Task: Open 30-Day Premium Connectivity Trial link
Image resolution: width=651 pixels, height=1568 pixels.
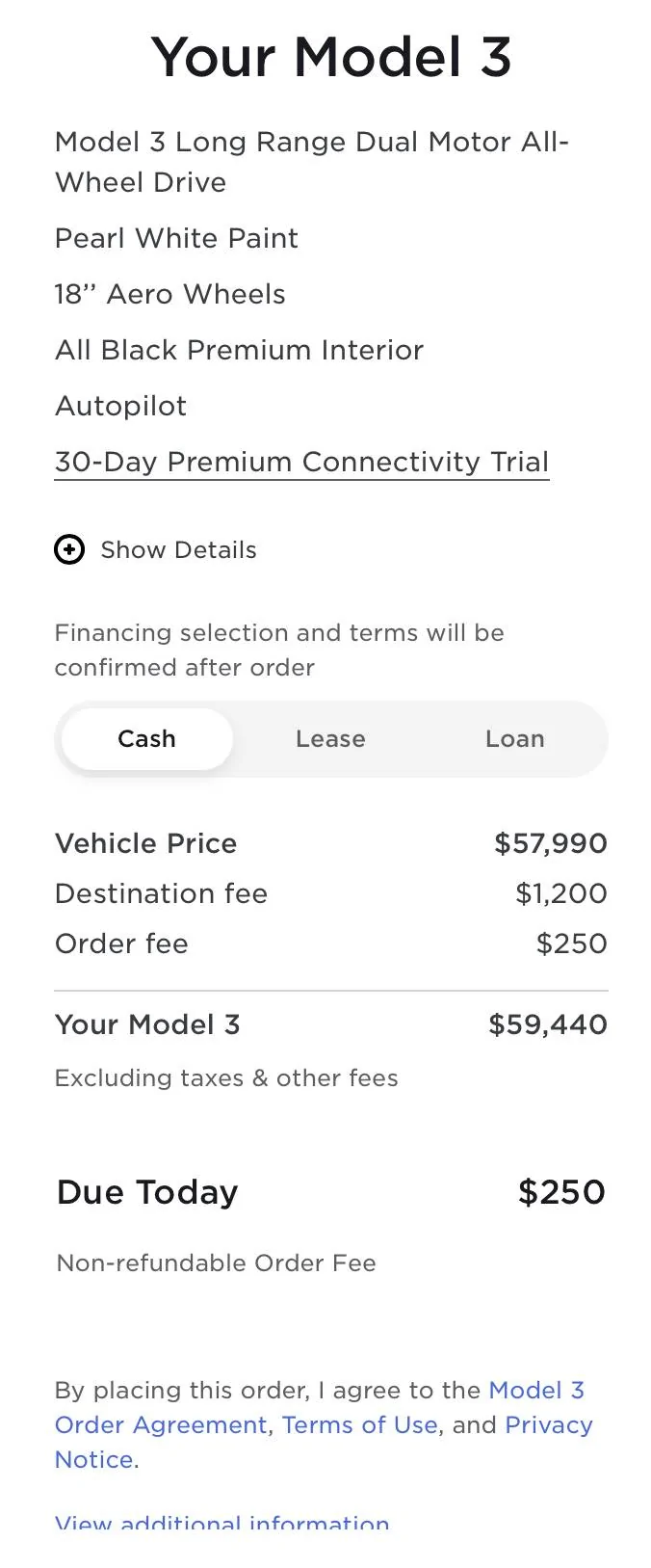Action: pos(301,463)
